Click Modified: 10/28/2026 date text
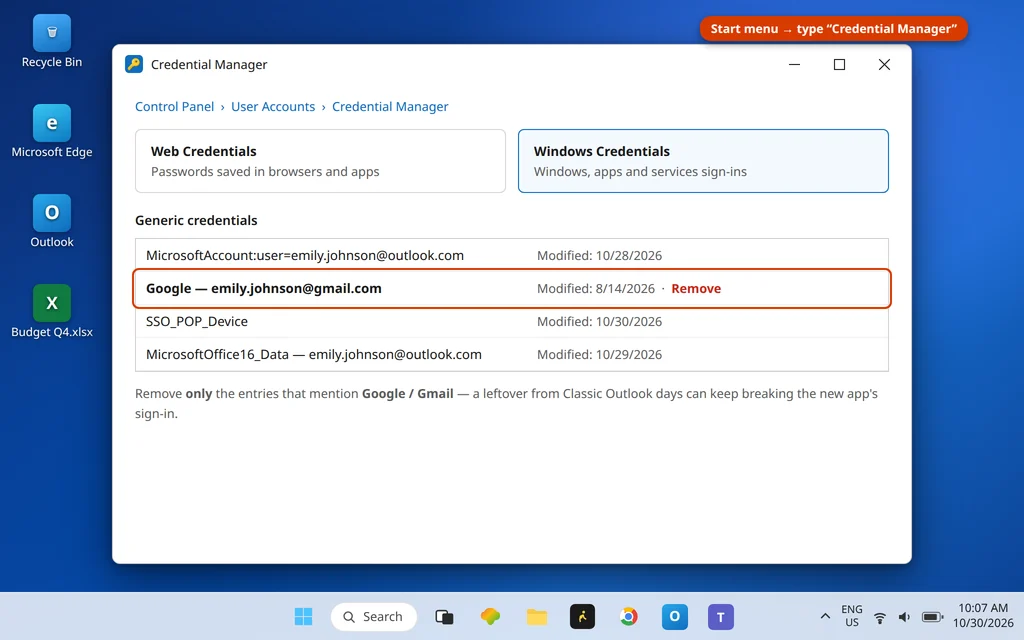The height and width of the screenshot is (640, 1024). (x=600, y=255)
